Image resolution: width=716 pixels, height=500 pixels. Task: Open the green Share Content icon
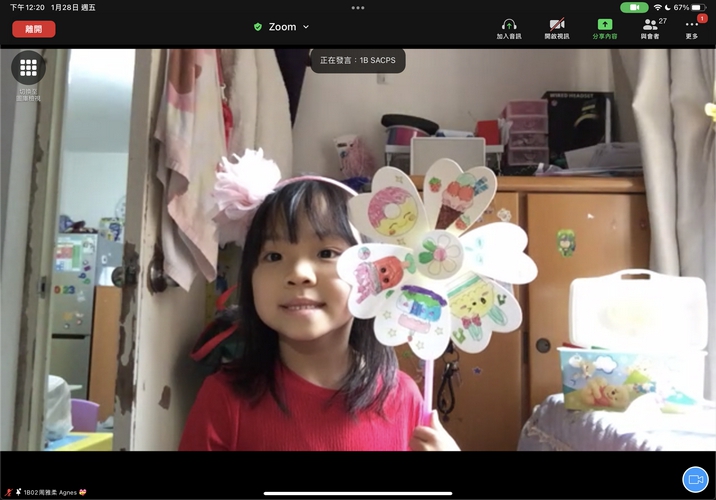[604, 27]
